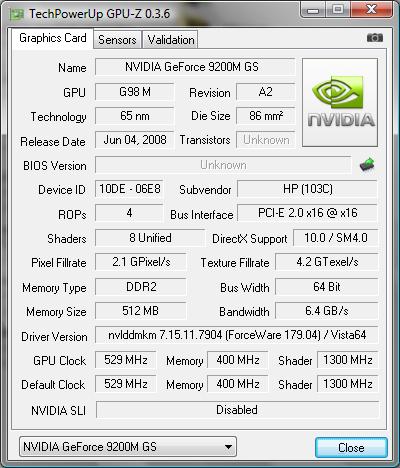Click the Bandwidth field 6.4 GB/s
This screenshot has height=468, width=400.
point(327,311)
